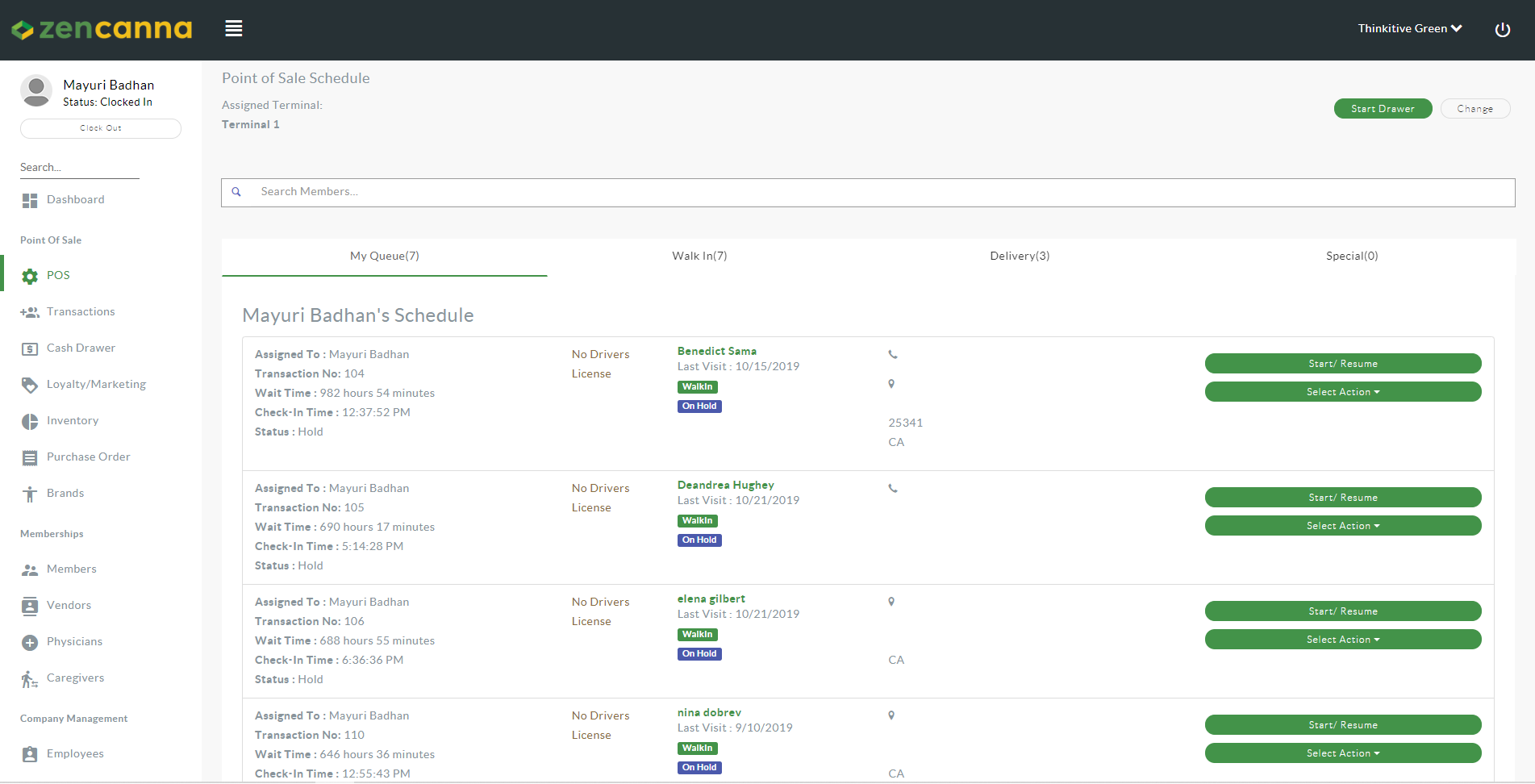Open Select Action for elena gilbert

pos(1342,640)
